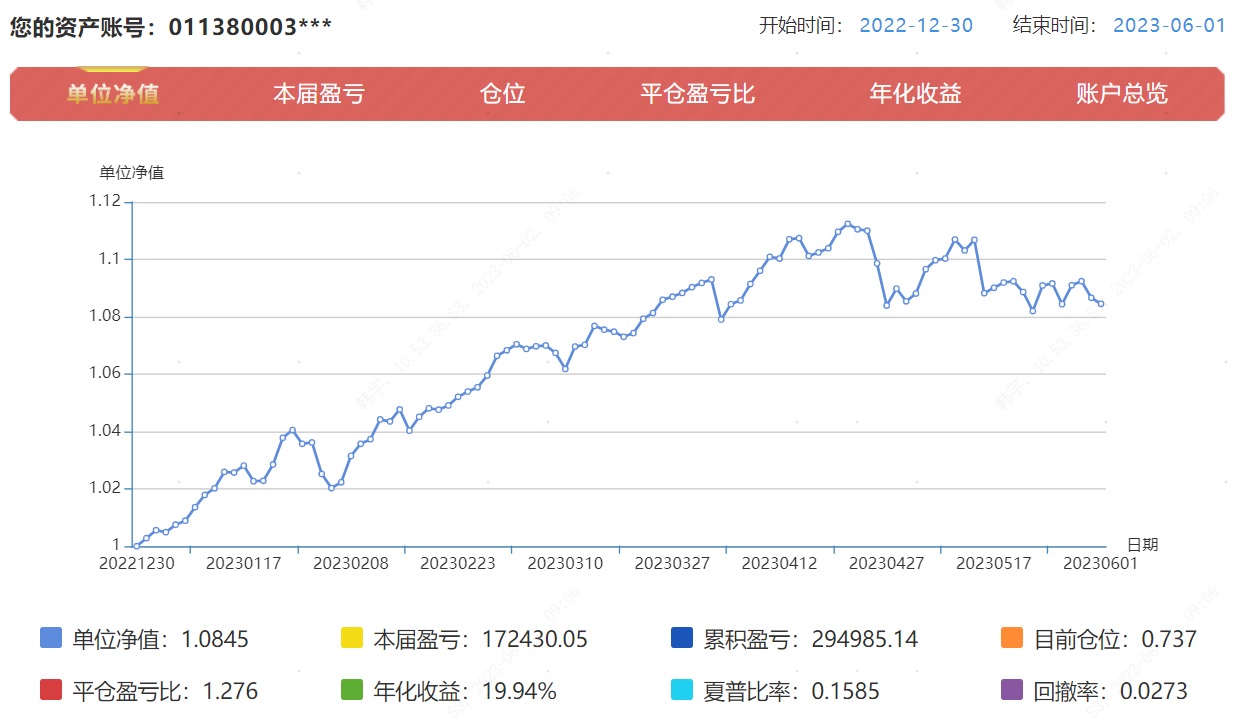The image size is (1243, 719).
Task: Open the 账户总览 tab
Action: point(1121,94)
